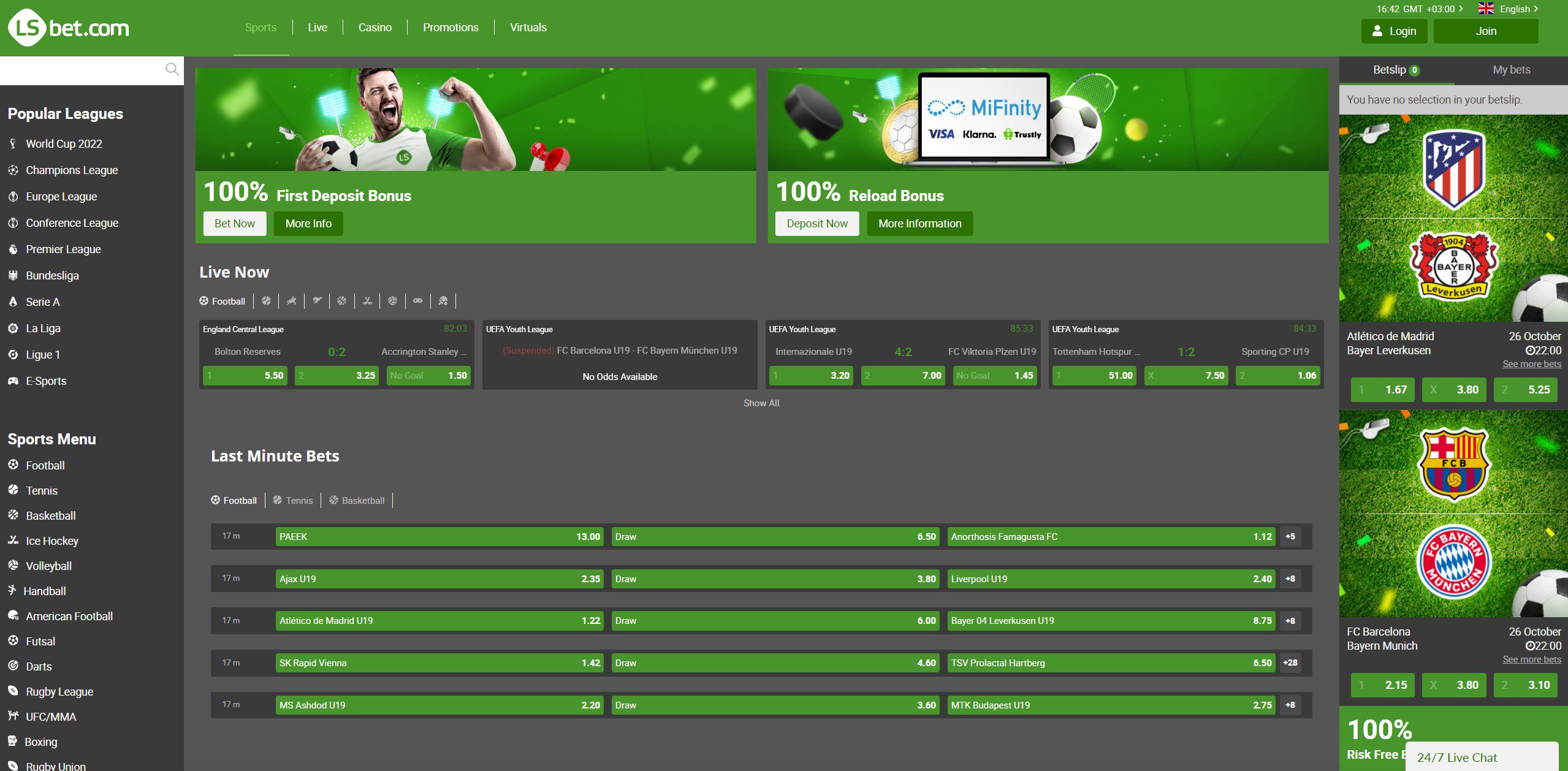Click the Join button
The width and height of the screenshot is (1568, 771).
1486,31
